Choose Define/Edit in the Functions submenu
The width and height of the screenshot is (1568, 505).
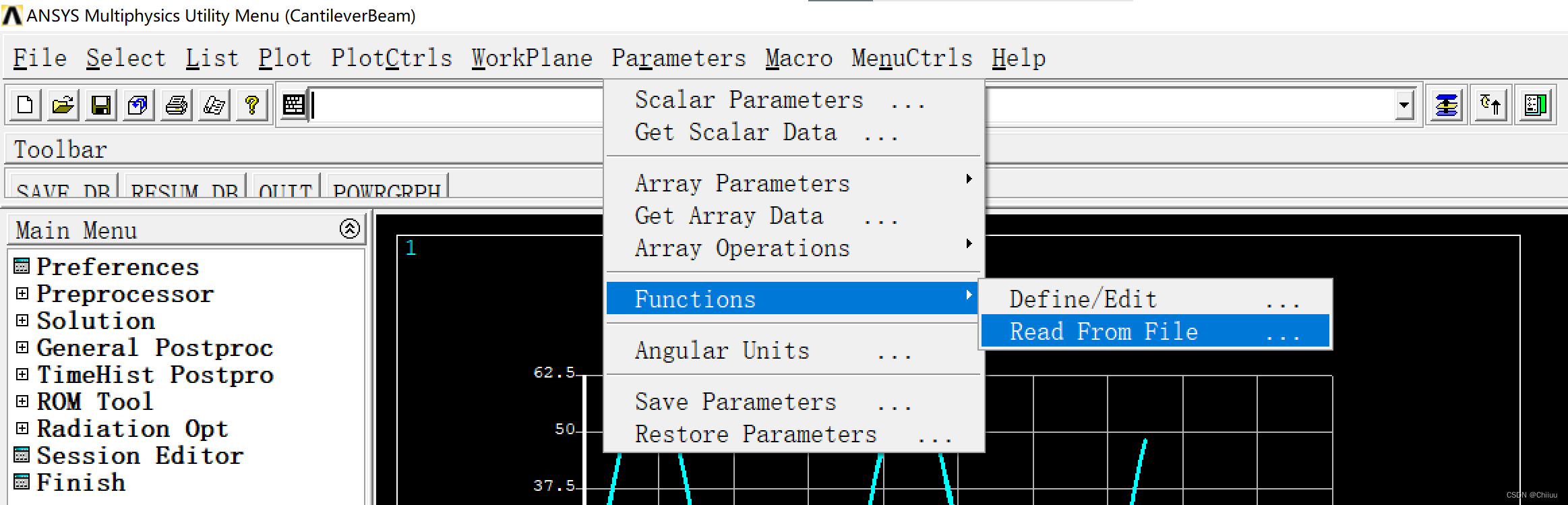1155,299
